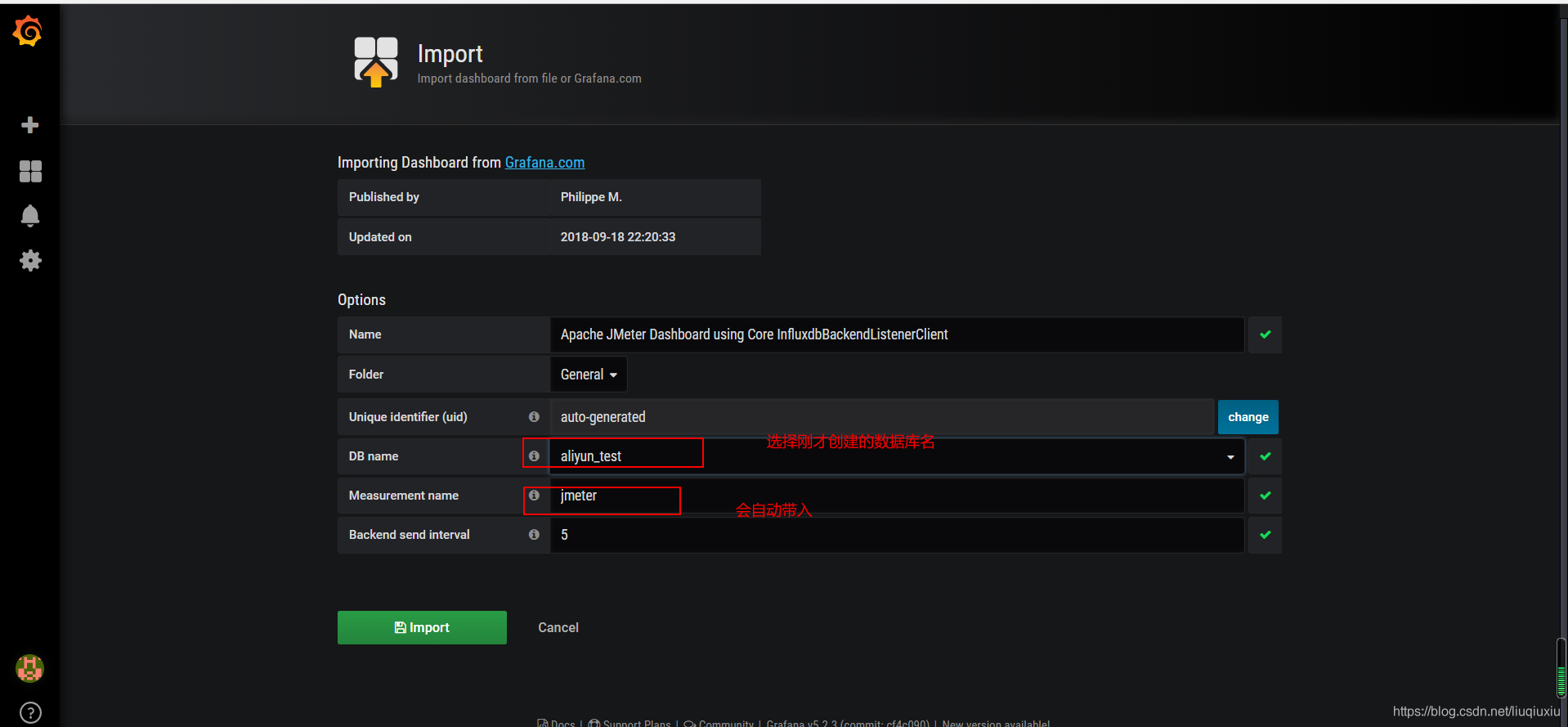Image resolution: width=1568 pixels, height=727 pixels.
Task: Open the Grafana home logo
Action: point(28,32)
